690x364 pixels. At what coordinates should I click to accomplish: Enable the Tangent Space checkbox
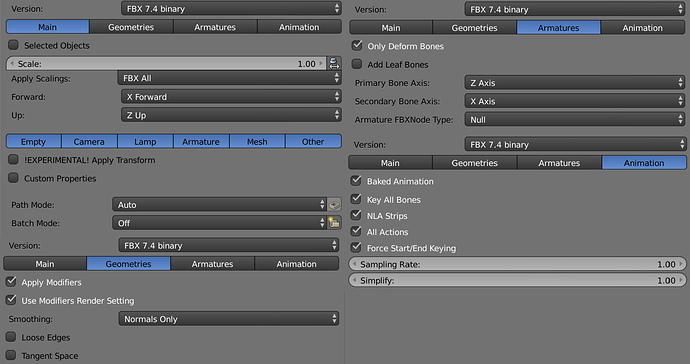pyautogui.click(x=11, y=355)
